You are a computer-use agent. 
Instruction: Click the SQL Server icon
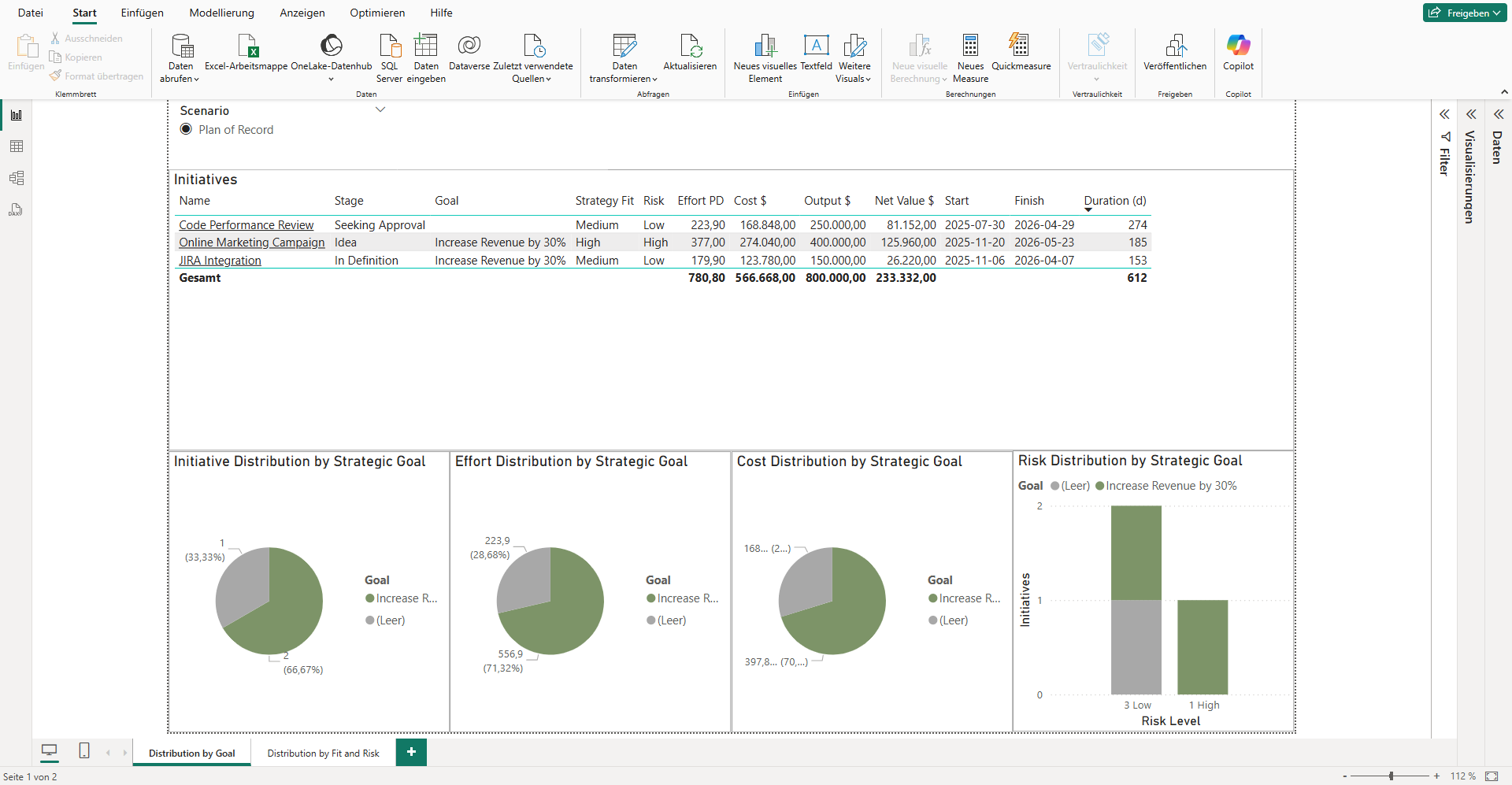[x=389, y=46]
